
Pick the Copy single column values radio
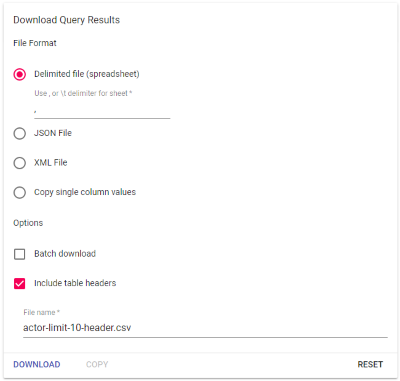(x=19, y=192)
